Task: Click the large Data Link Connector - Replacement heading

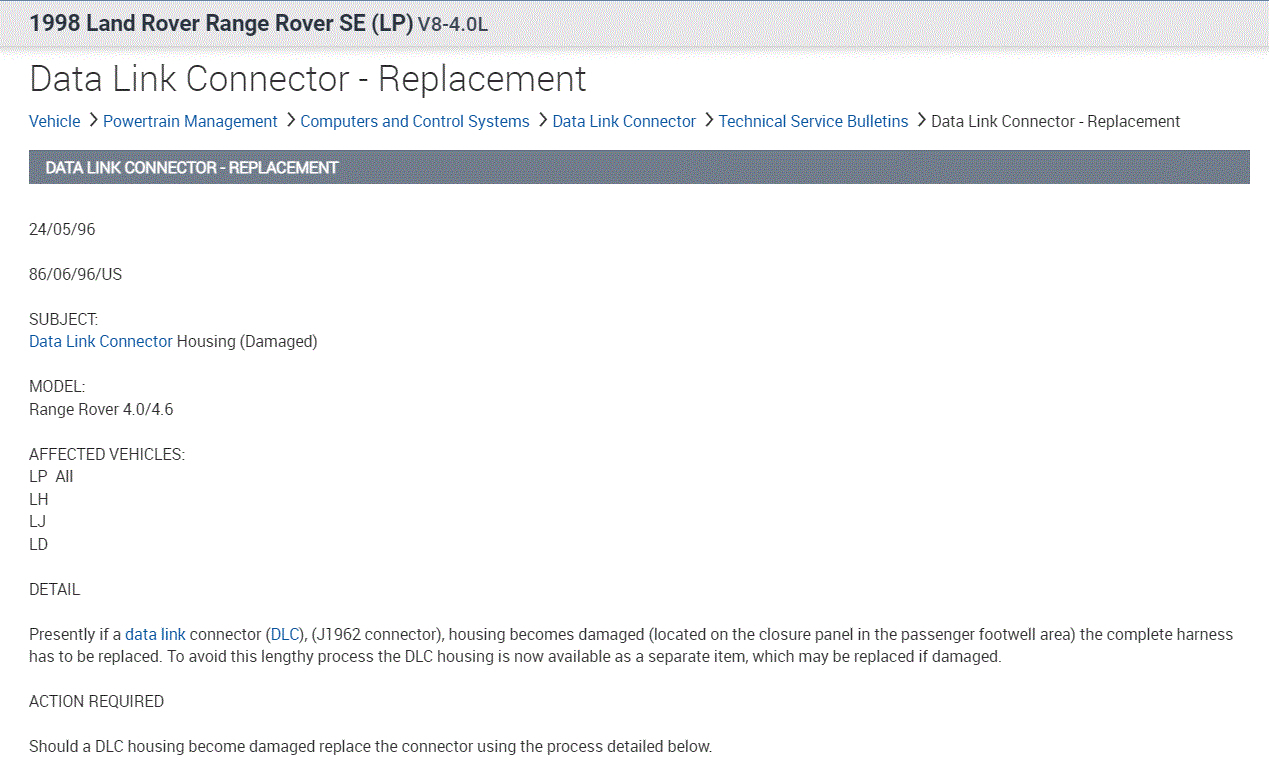Action: [308, 78]
